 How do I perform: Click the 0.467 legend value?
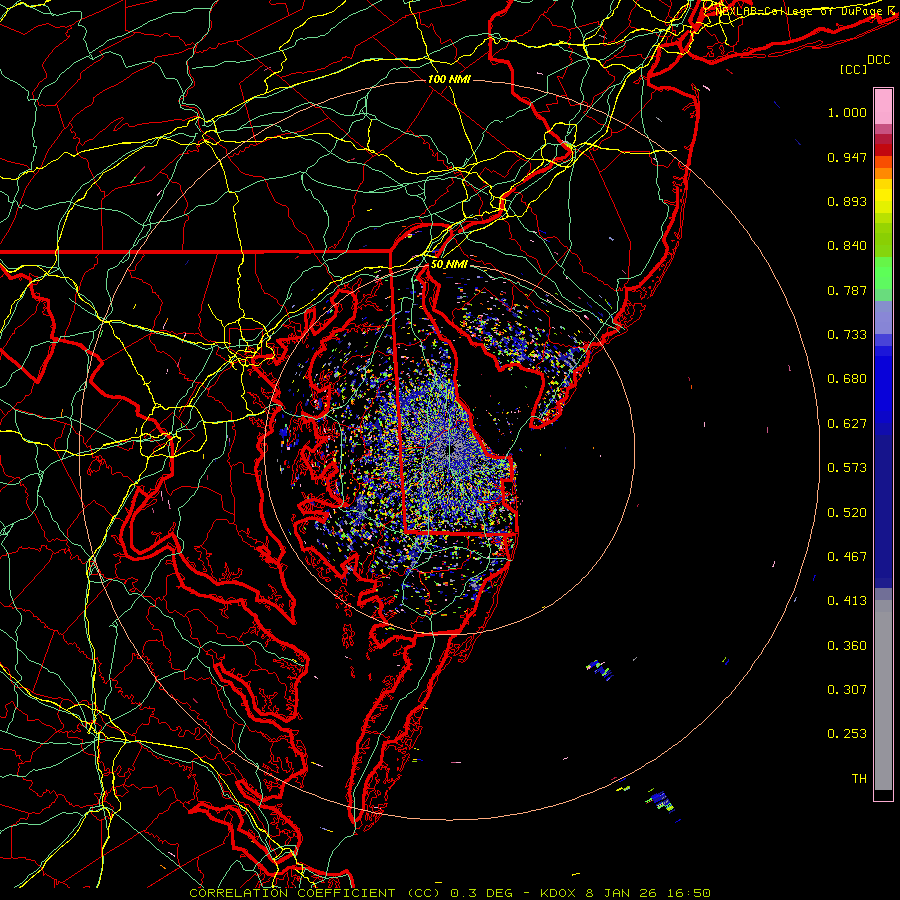[847, 557]
